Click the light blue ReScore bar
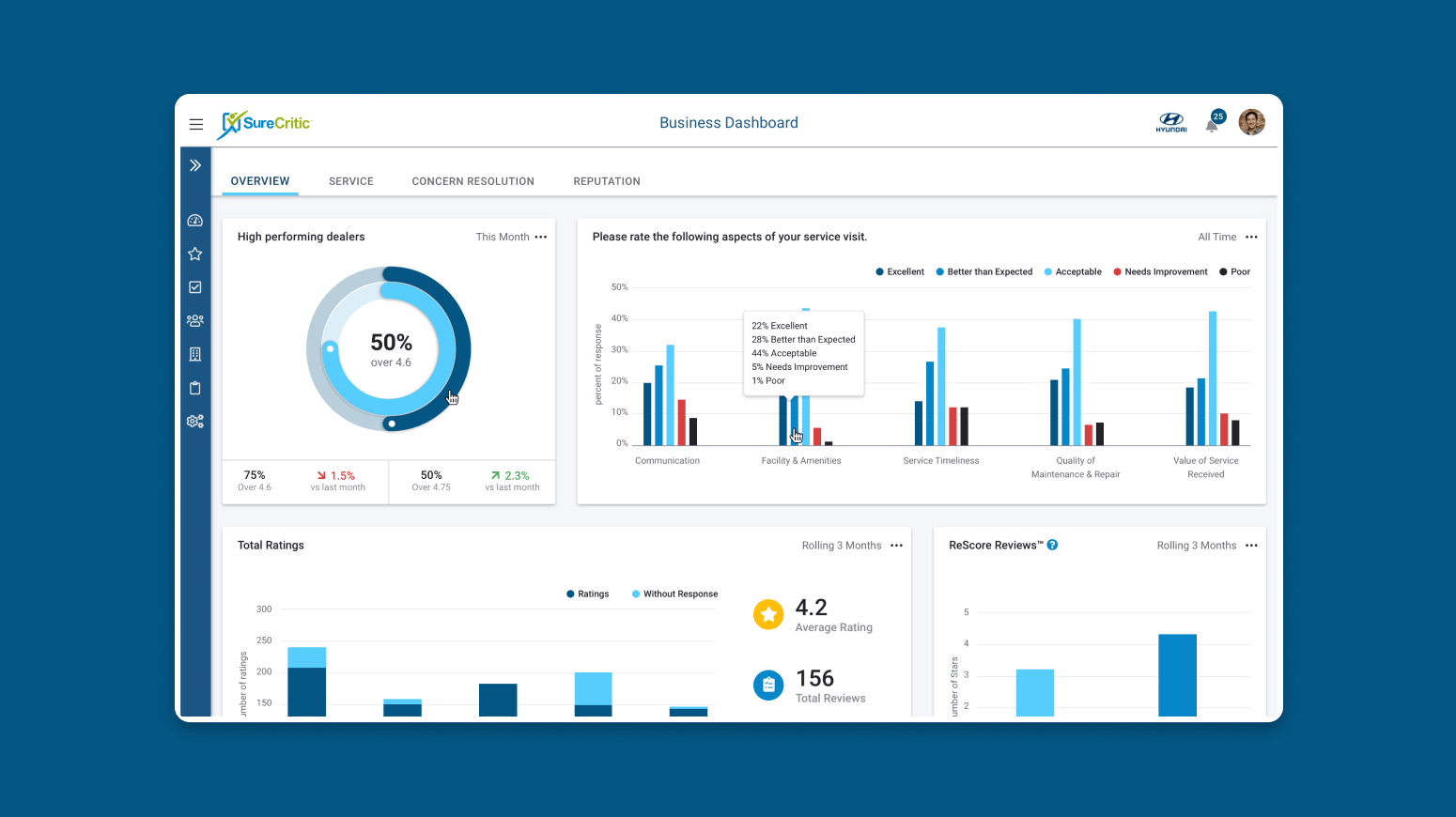Screen dimensions: 1456x817 click(x=1034, y=693)
